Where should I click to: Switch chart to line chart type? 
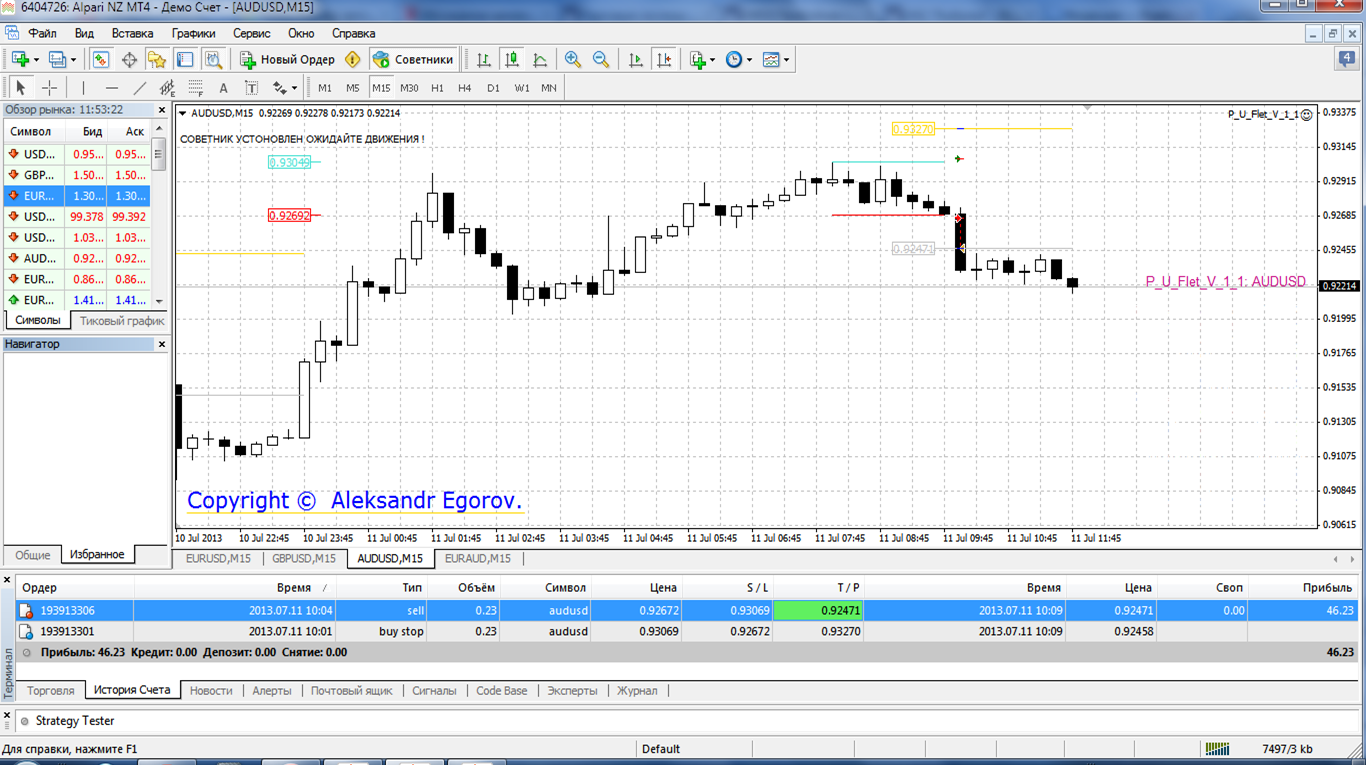[540, 60]
